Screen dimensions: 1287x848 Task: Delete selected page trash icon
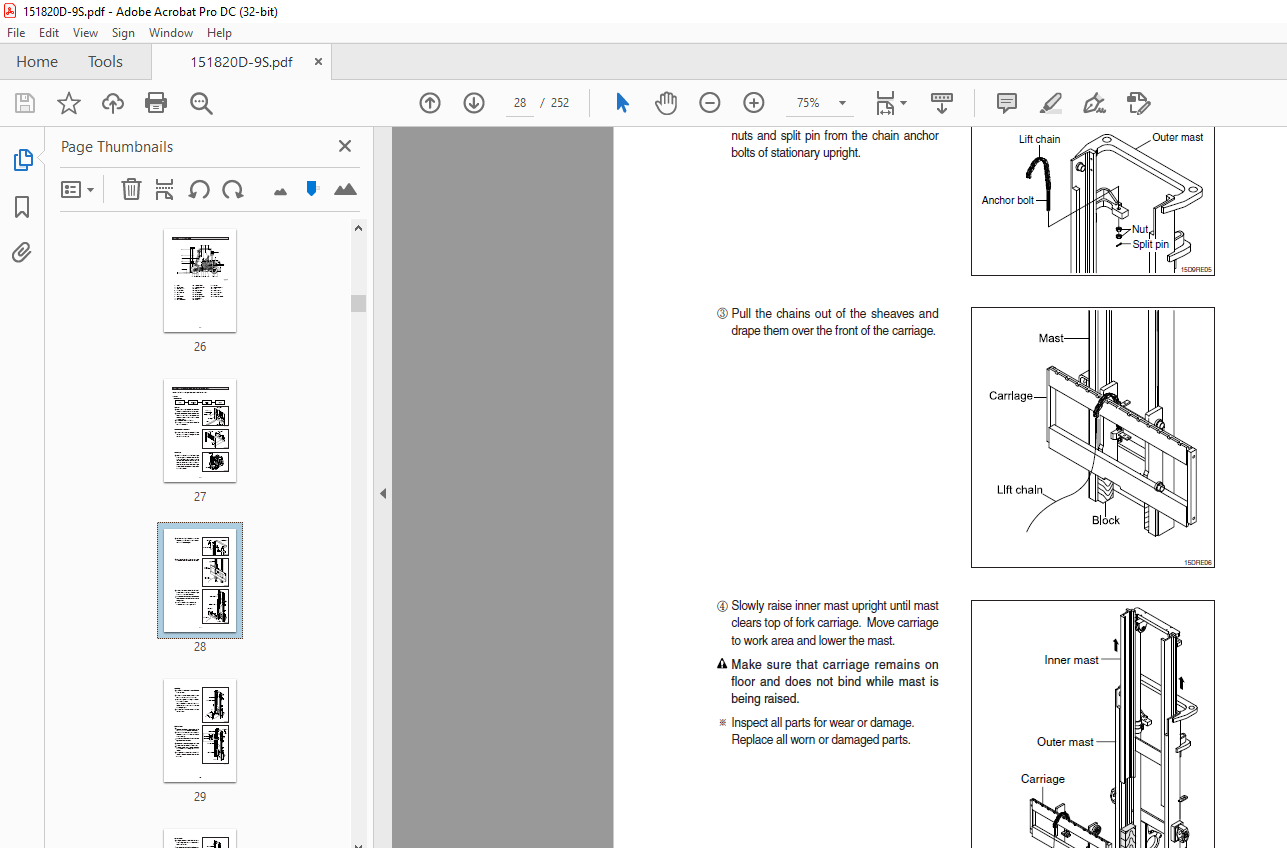[x=131, y=189]
